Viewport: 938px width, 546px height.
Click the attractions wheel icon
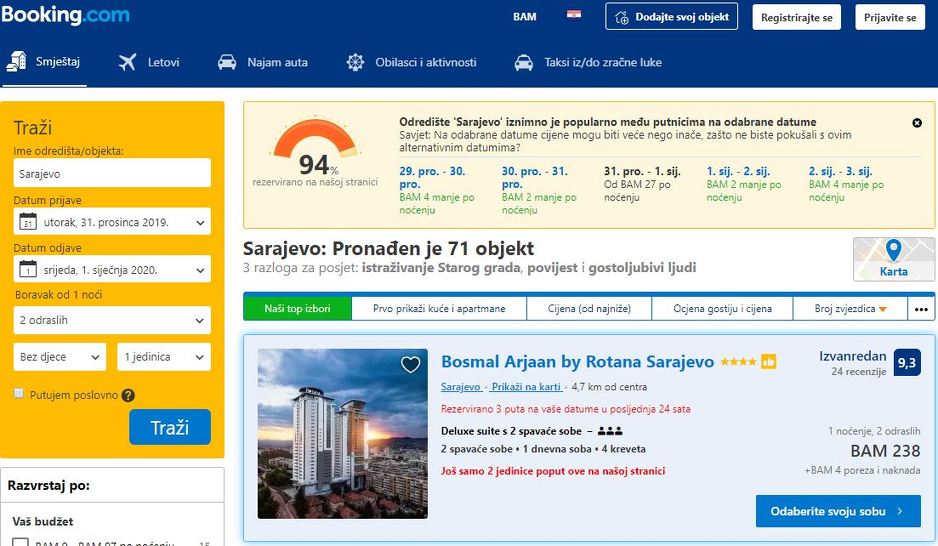(355, 62)
